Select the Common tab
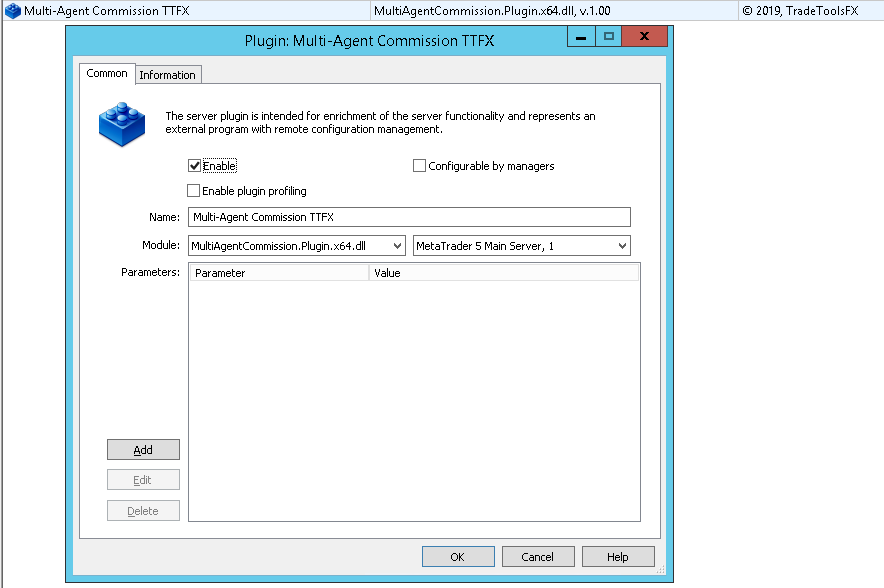This screenshot has height=588, width=884. [x=107, y=73]
